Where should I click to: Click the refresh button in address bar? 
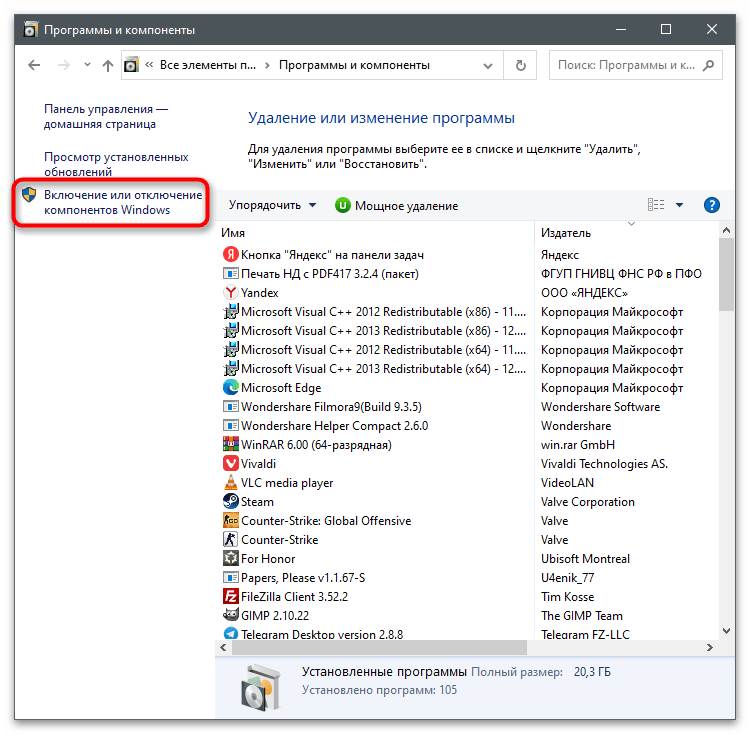(520, 65)
